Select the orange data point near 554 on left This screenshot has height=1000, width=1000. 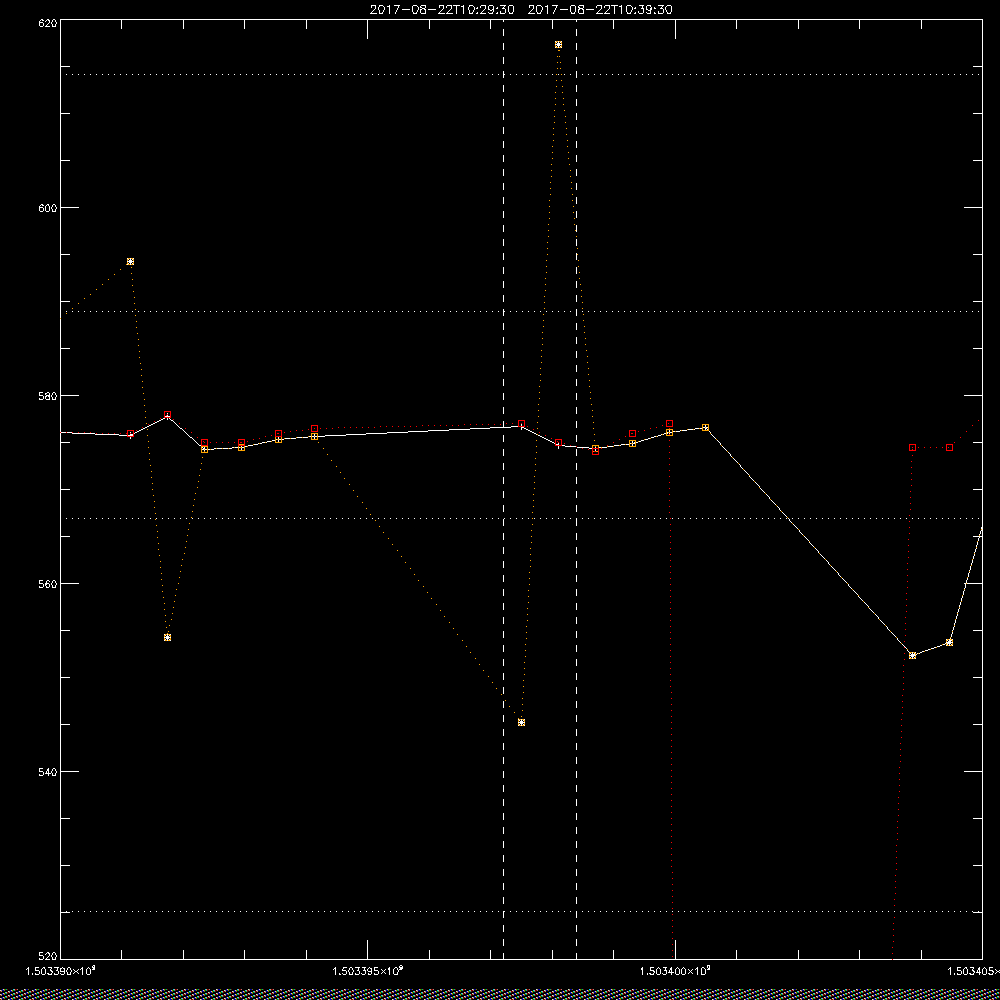point(168,638)
